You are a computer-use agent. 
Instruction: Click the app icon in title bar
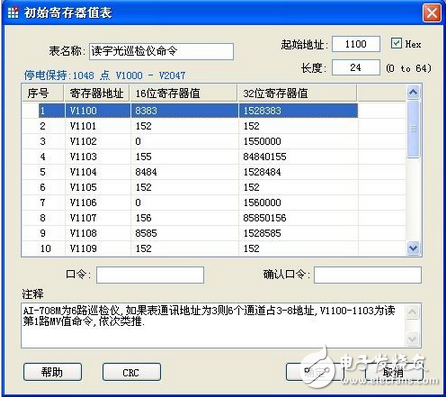tap(13, 13)
